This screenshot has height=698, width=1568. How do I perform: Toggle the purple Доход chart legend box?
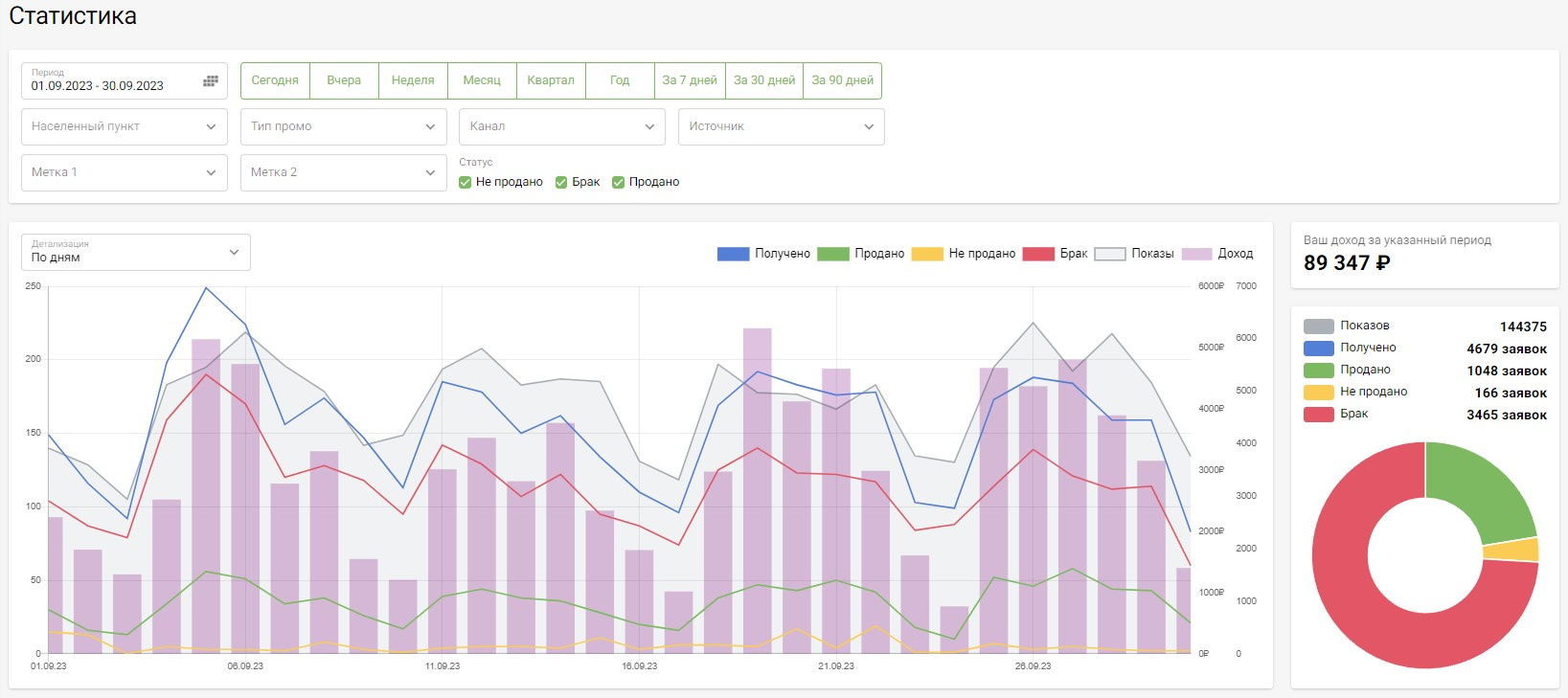point(1196,254)
